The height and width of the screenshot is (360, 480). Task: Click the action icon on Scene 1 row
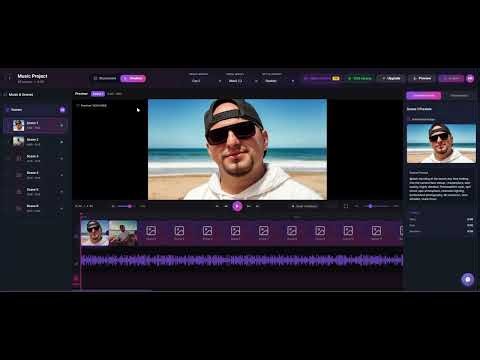[x=61, y=125]
